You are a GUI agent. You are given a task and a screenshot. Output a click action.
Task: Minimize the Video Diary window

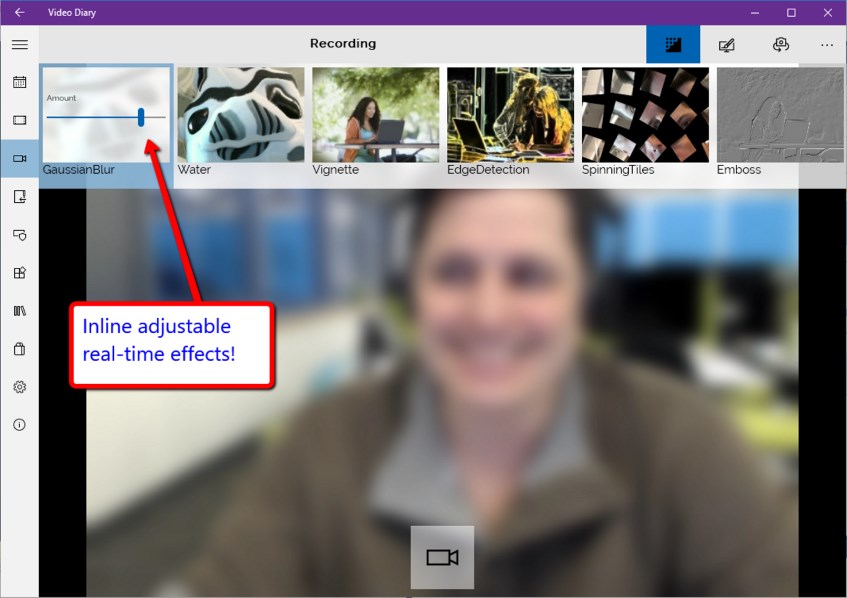[755, 12]
